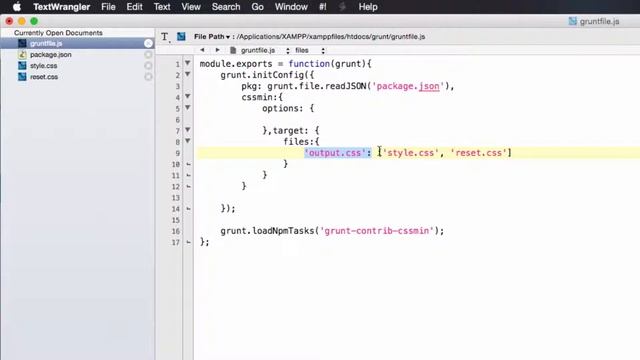Image resolution: width=640 pixels, height=360 pixels.
Task: Click fold end marker at line 11
Action: pos(188,175)
